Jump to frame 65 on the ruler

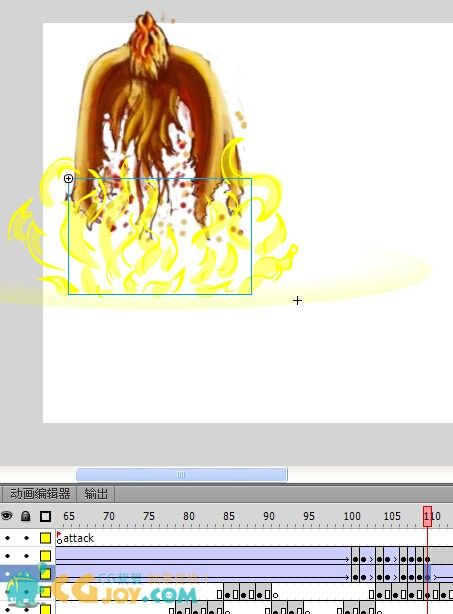[69, 516]
